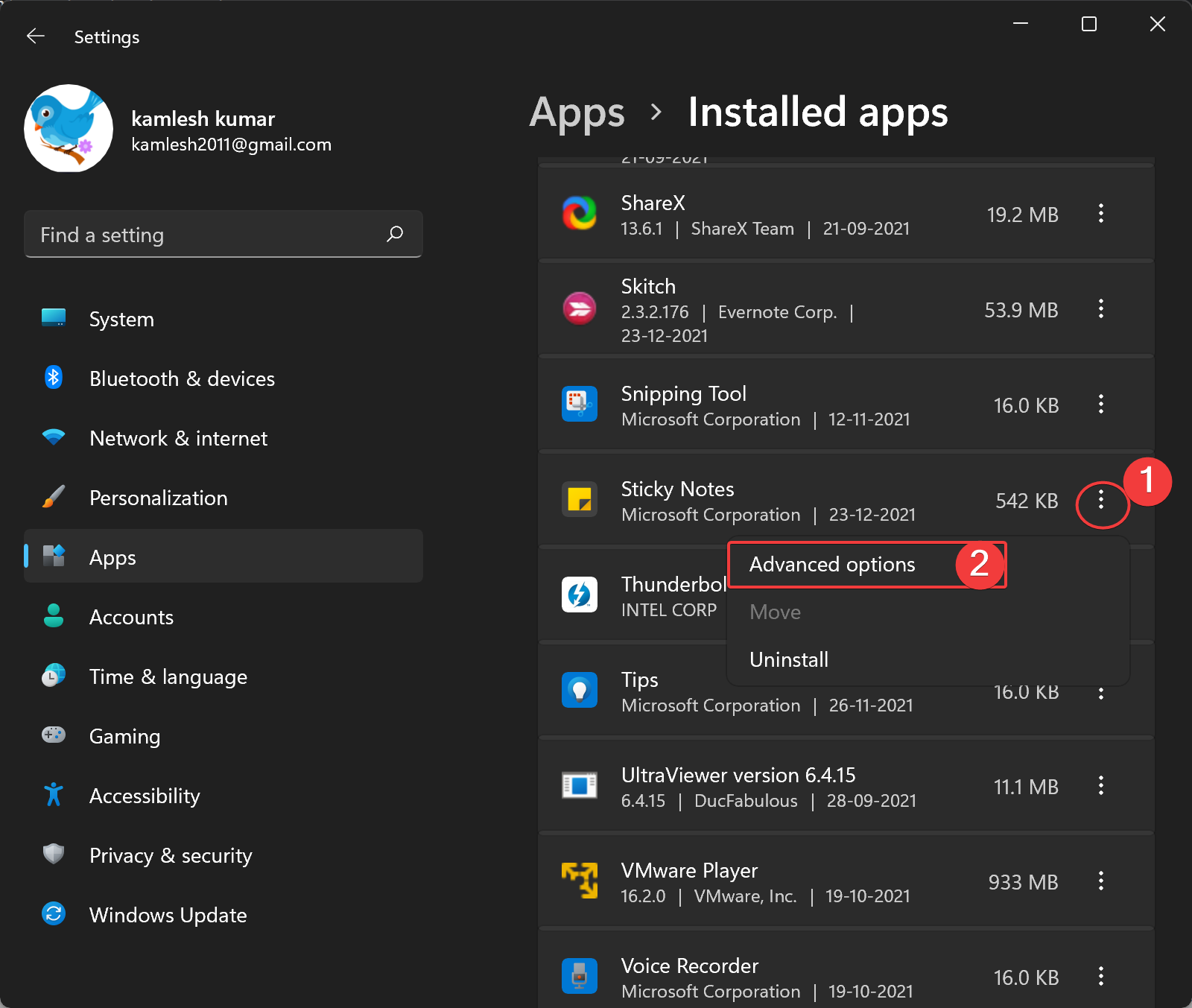Click the Gaming controller icon
Image resolution: width=1192 pixels, height=1008 pixels.
click(x=54, y=735)
